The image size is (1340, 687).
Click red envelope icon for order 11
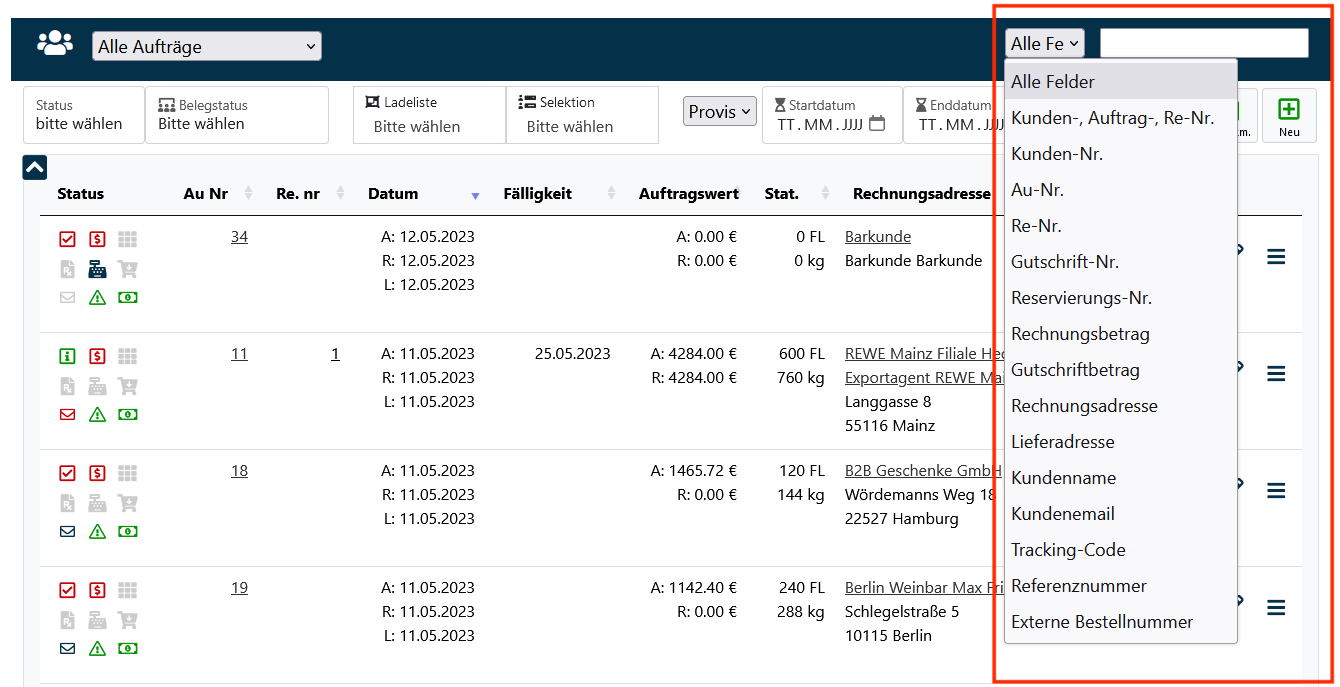(x=67, y=414)
